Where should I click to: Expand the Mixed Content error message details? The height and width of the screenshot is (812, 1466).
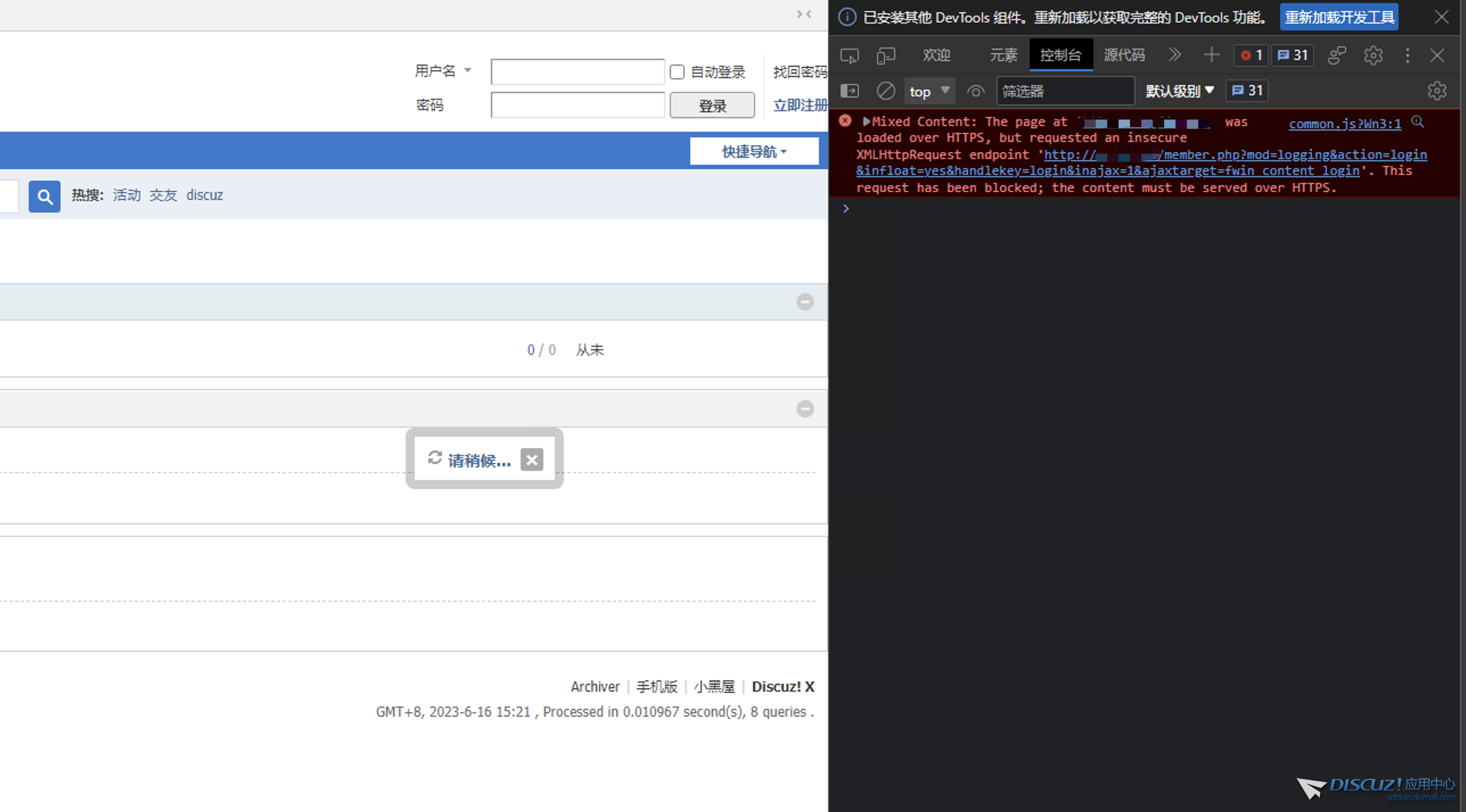(865, 121)
